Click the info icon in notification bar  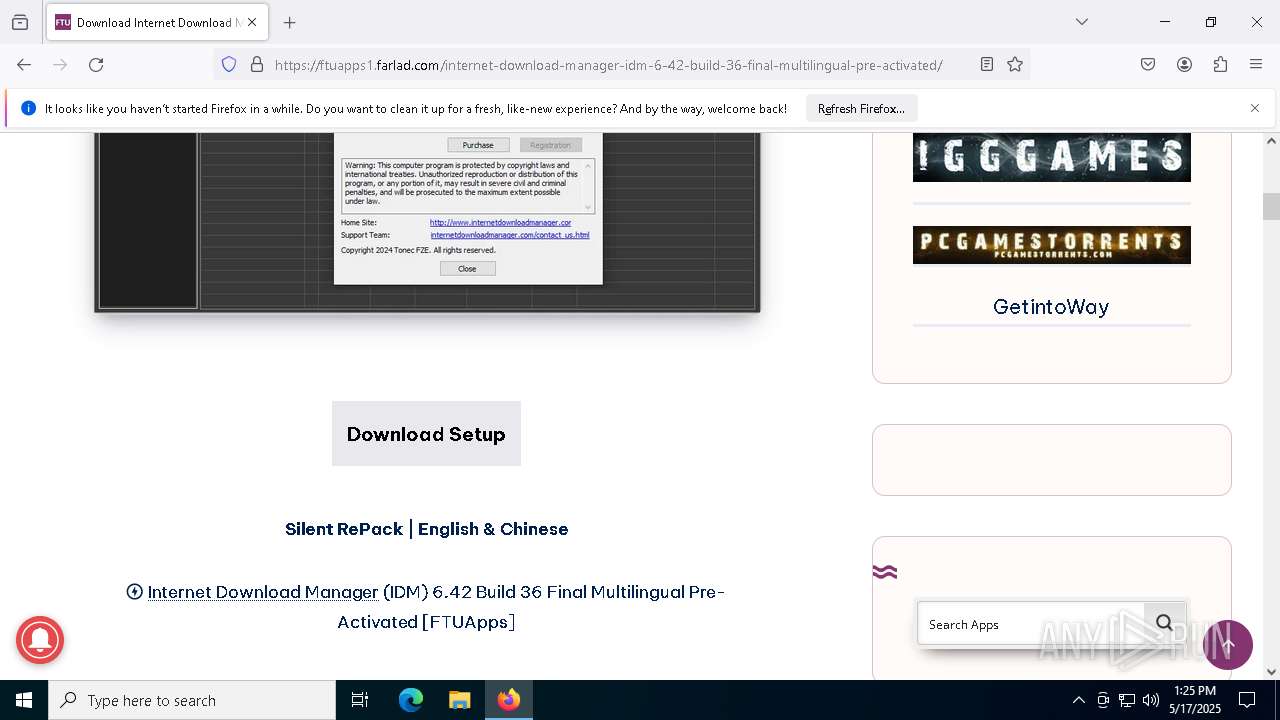click(28, 108)
